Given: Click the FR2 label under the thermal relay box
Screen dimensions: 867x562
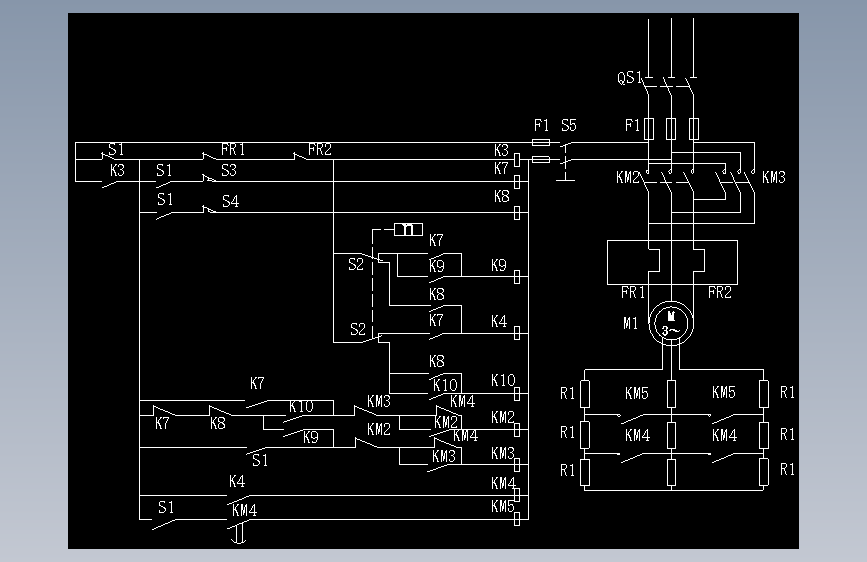Looking at the screenshot, I should coord(719,292).
